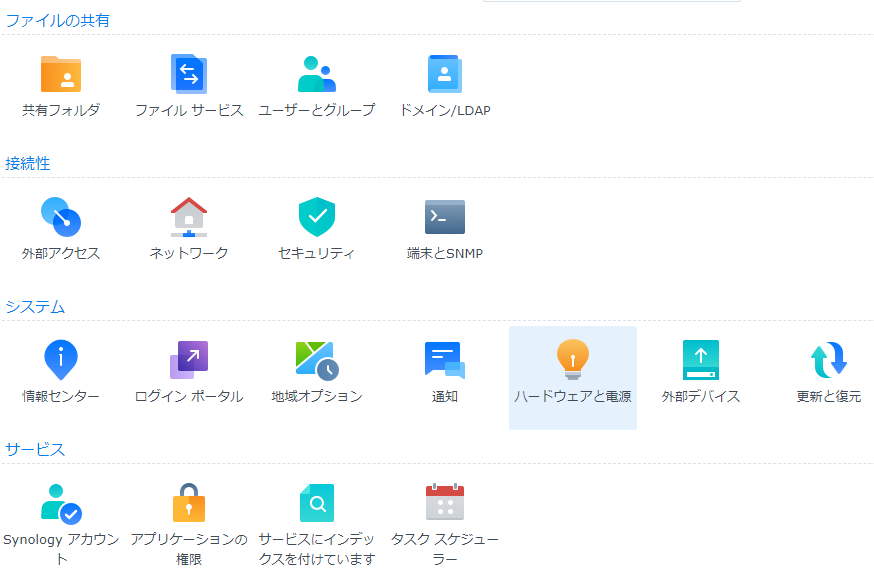The image size is (874, 588).
Task: Open the 共有フォルダ shared folder icon
Action: pyautogui.click(x=61, y=74)
